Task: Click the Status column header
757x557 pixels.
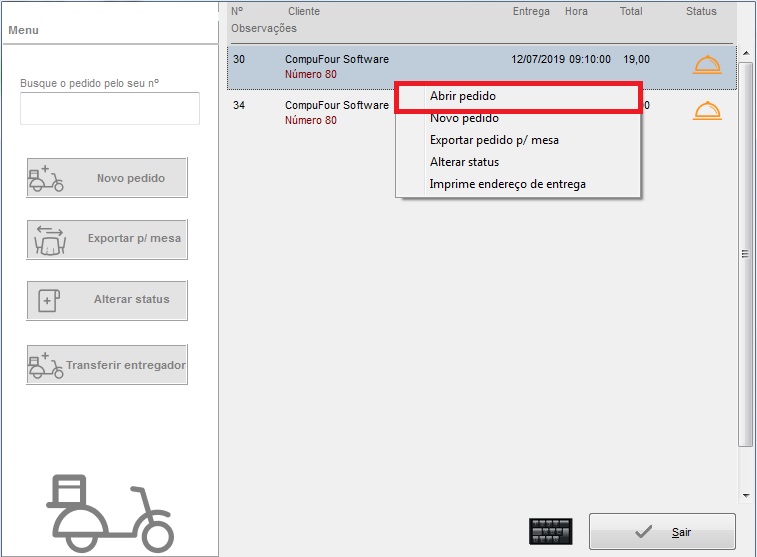Action: click(701, 11)
